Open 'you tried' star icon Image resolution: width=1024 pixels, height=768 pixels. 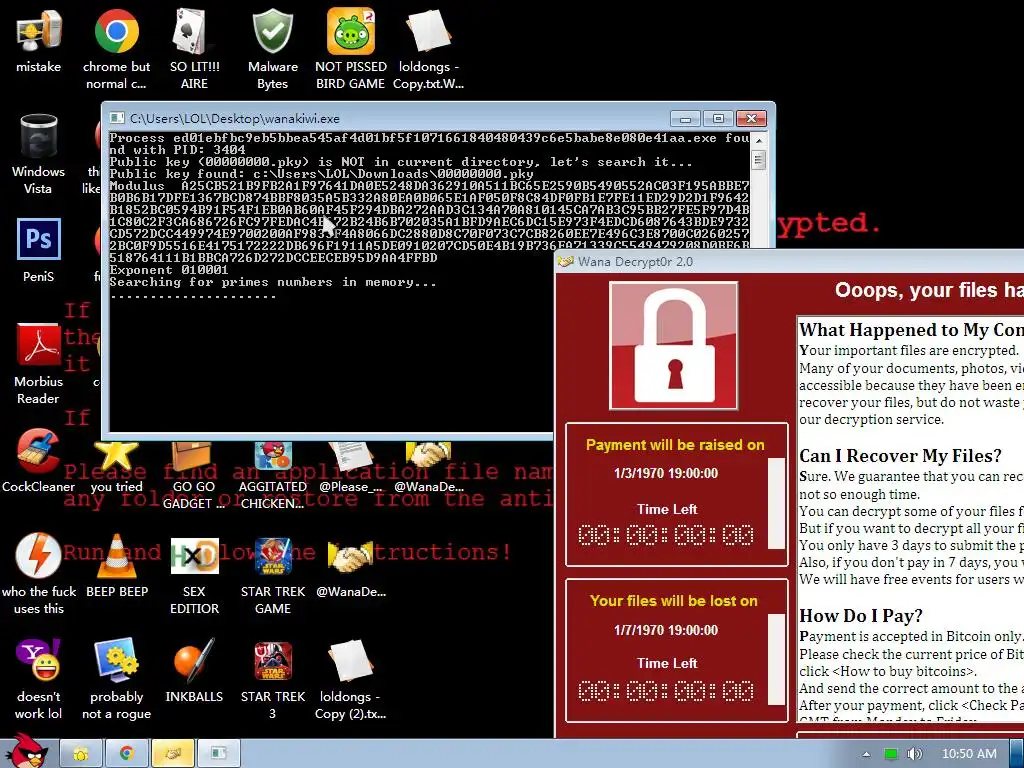[x=116, y=467]
